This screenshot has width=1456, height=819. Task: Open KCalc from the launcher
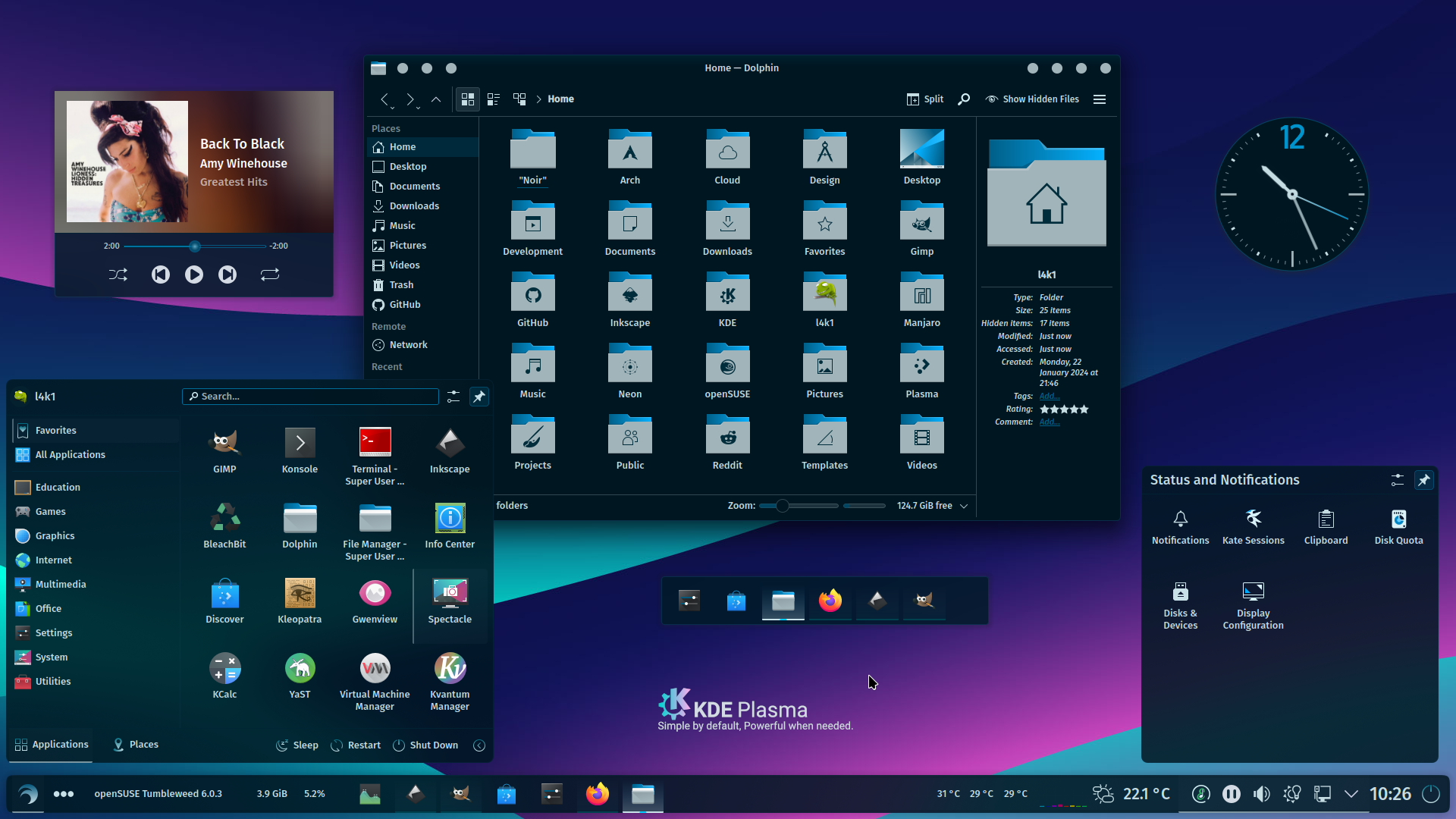[224, 676]
